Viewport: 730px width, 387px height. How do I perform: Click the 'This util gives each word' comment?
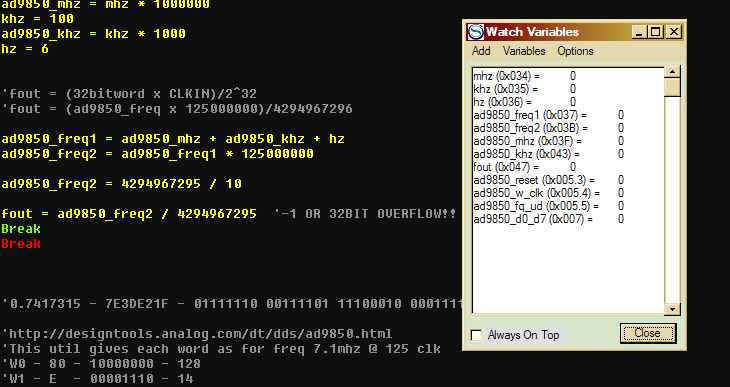[x=222, y=348]
